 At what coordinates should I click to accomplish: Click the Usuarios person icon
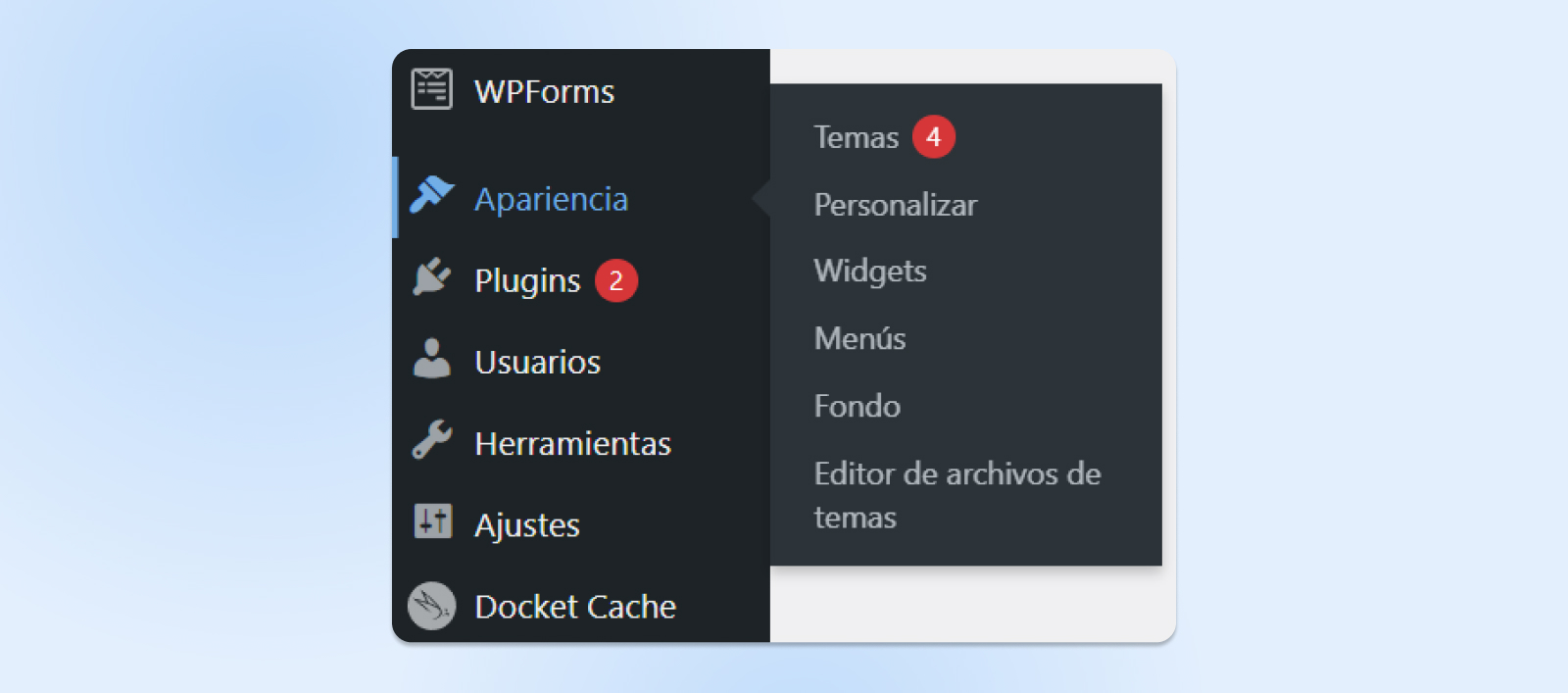click(431, 360)
